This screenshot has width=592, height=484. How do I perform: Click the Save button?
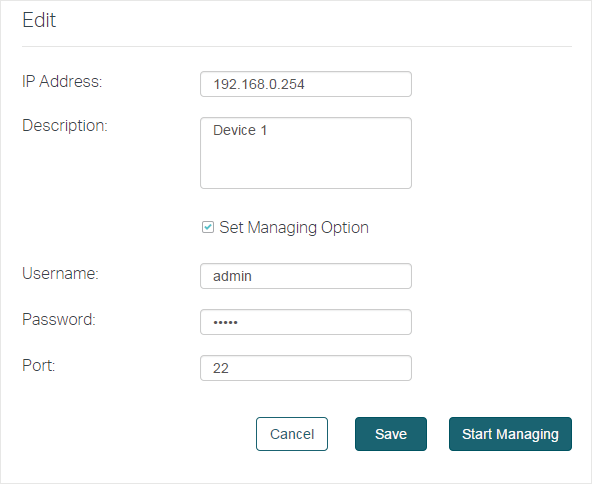point(391,434)
